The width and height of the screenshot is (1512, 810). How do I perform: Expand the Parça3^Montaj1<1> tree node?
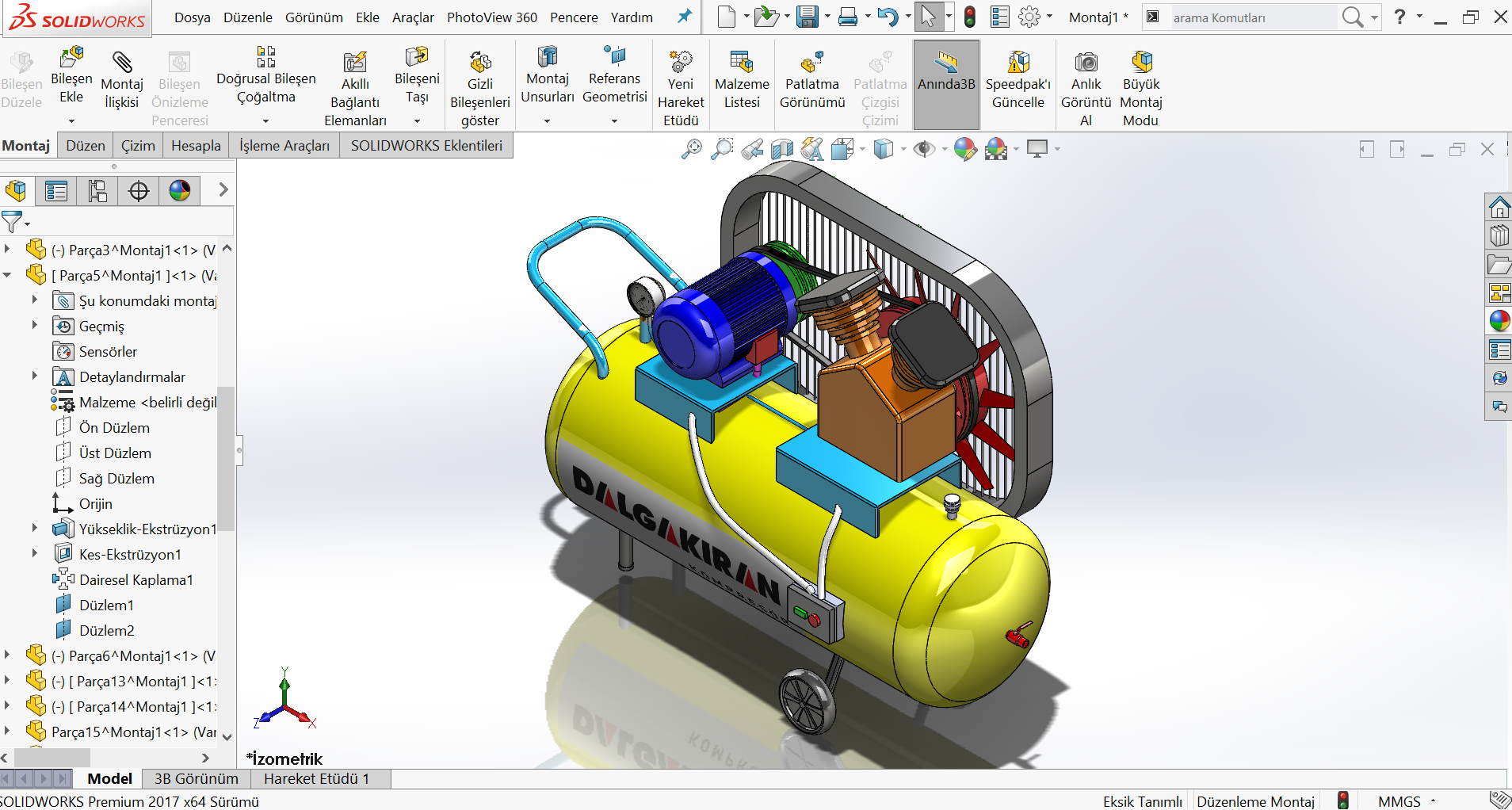click(x=7, y=250)
